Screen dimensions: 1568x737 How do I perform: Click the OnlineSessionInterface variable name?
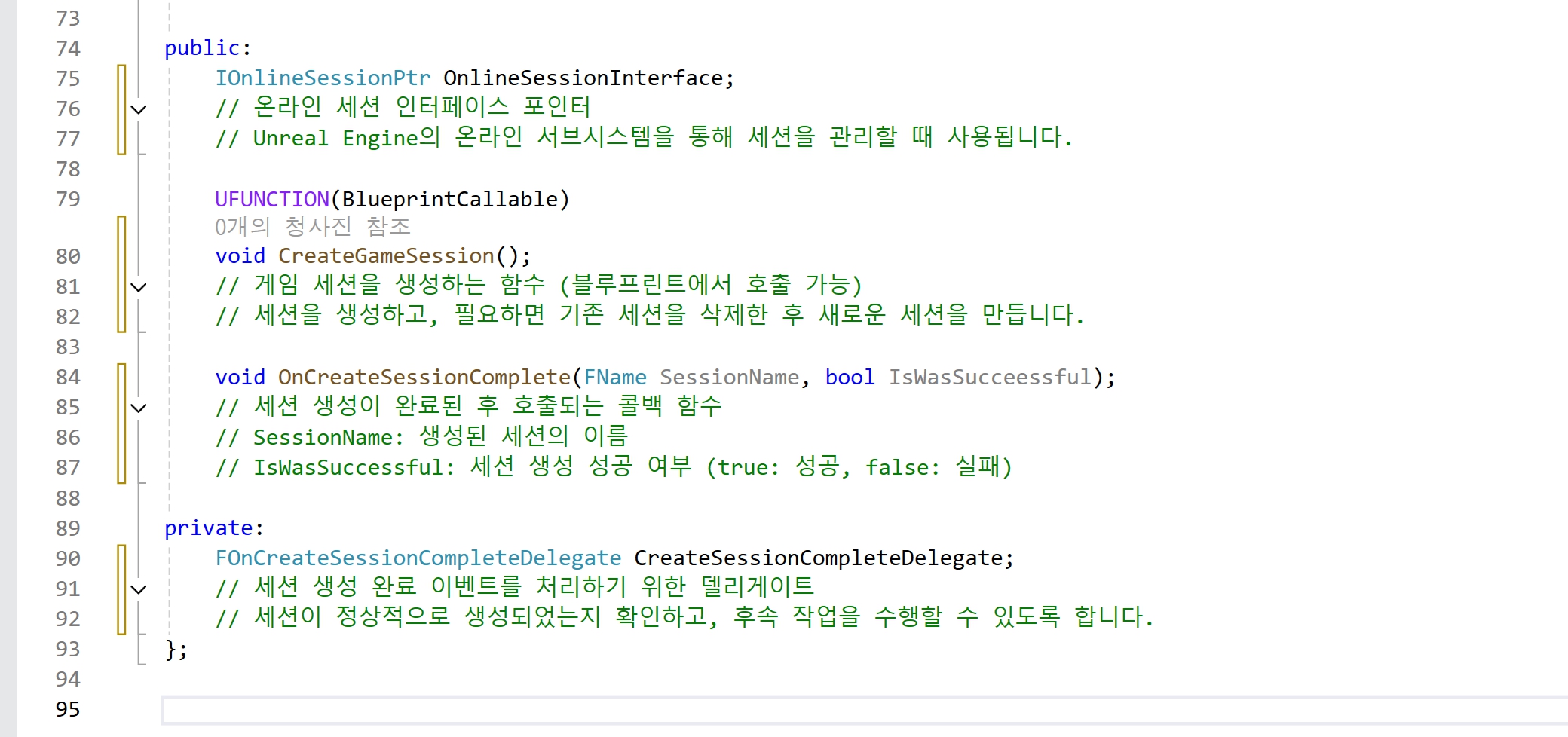583,78
